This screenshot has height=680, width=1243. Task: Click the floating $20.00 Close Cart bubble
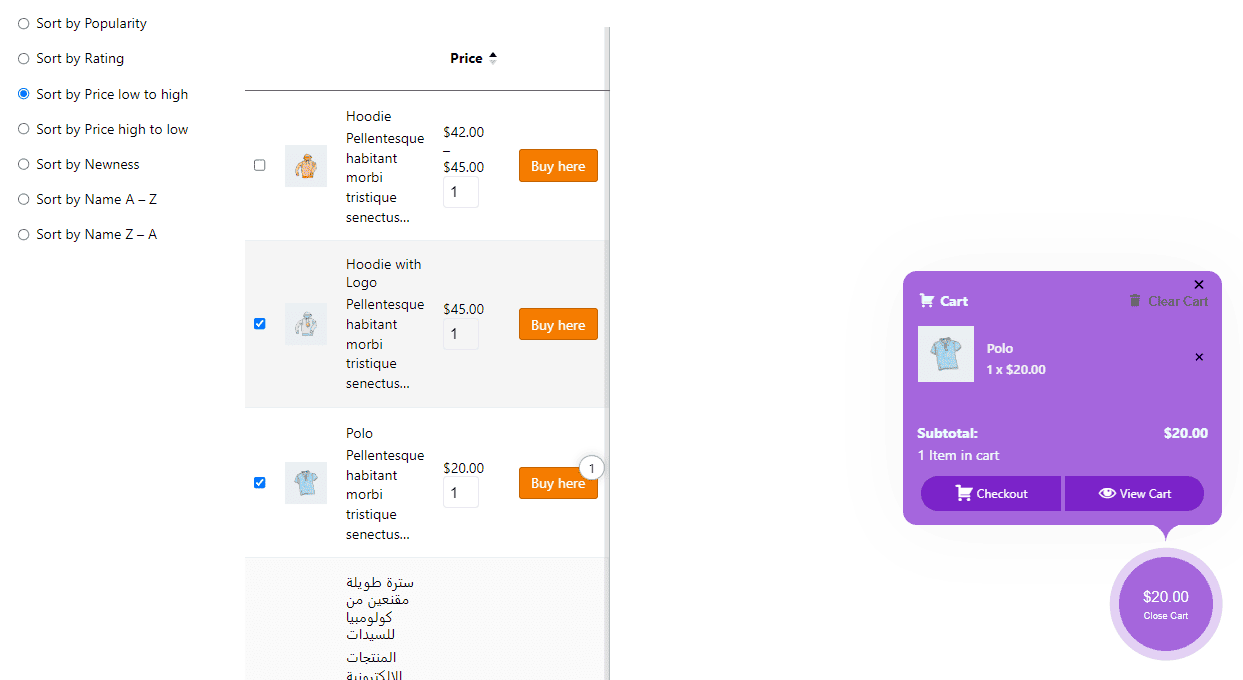click(1164, 603)
